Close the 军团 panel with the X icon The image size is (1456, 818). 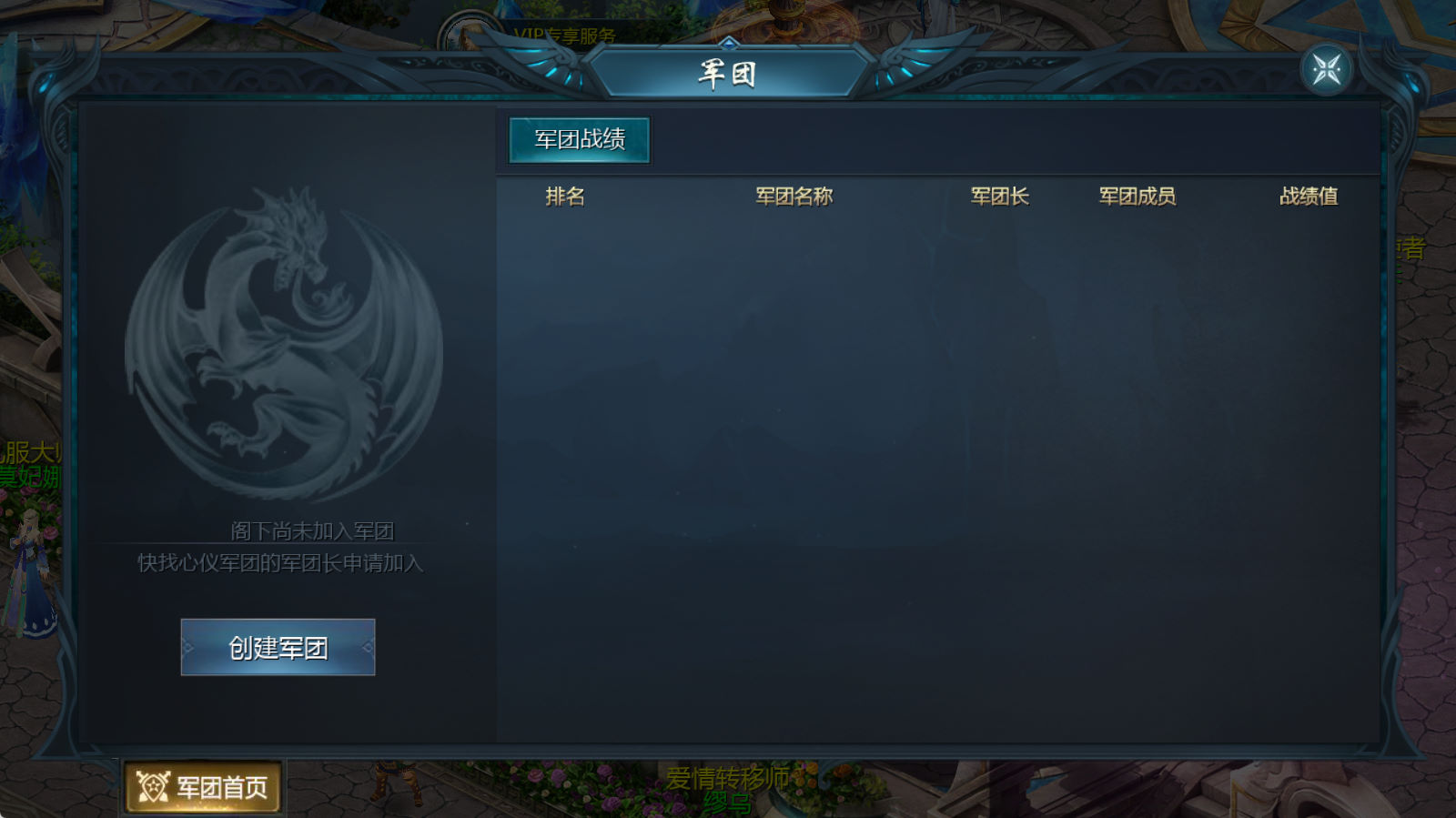1326,69
